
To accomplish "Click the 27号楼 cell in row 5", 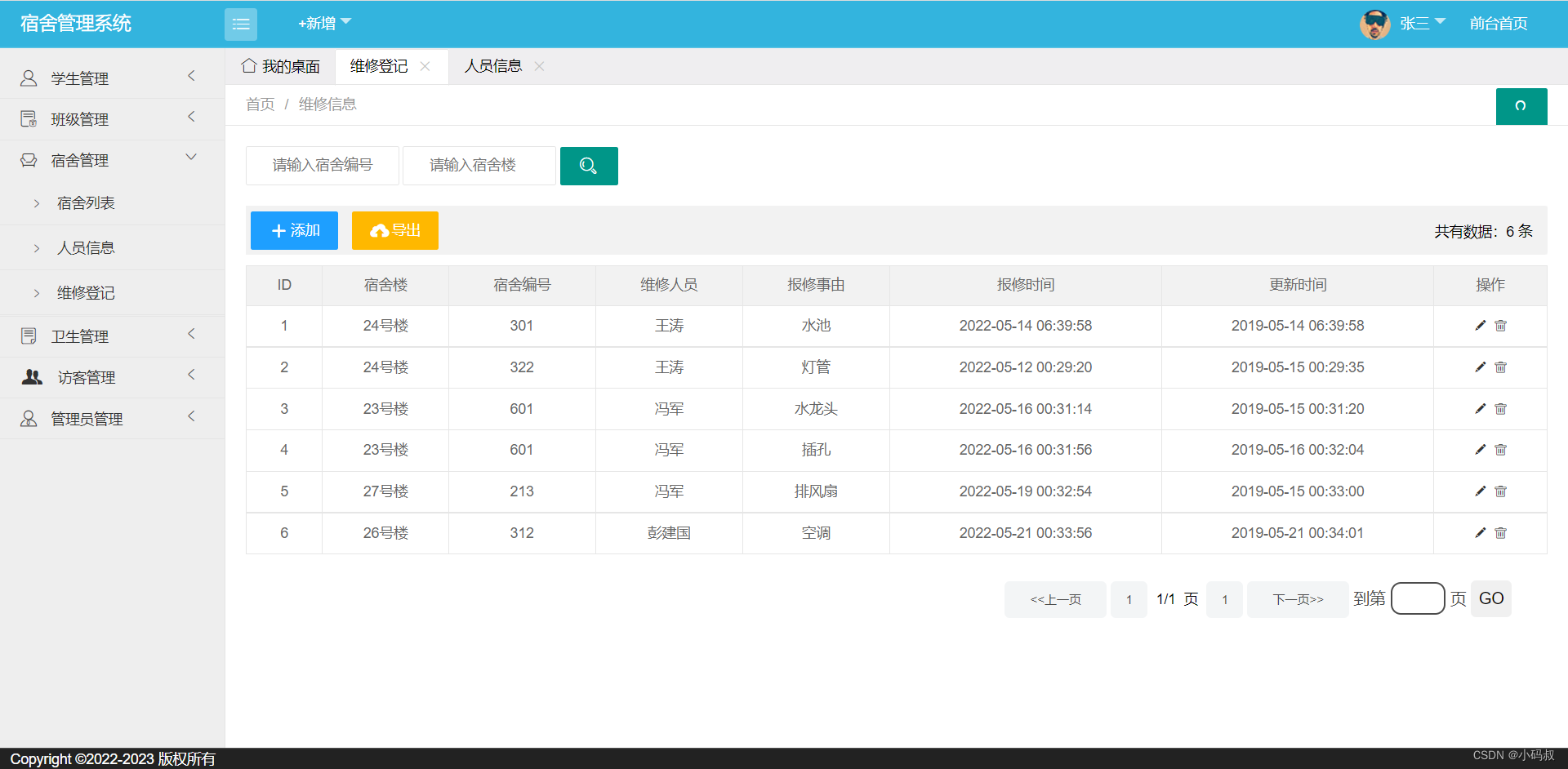I will click(x=385, y=491).
